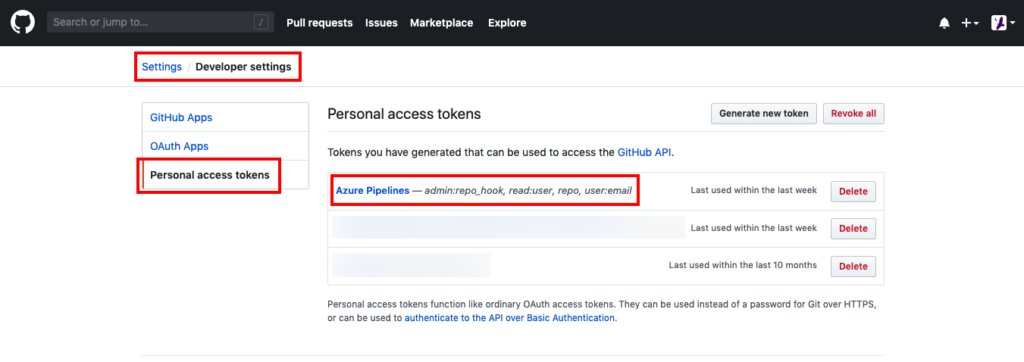Click Last used within the last 10 months text
The height and width of the screenshot is (362, 1024).
[743, 265]
